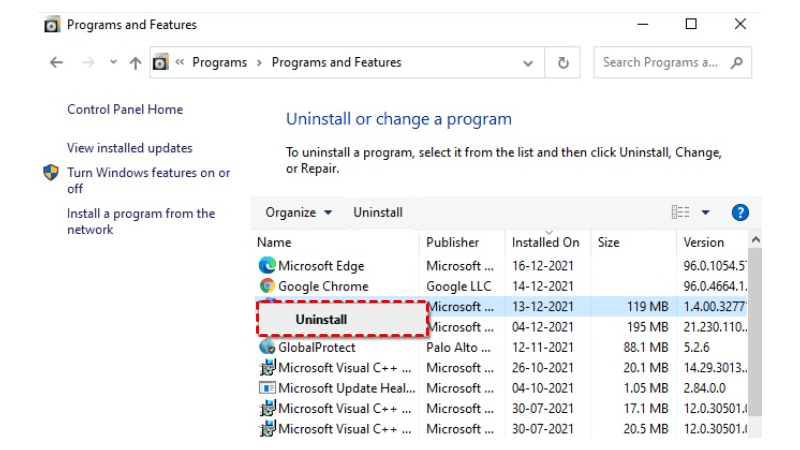Click the 195 MB size cell

[647, 327]
